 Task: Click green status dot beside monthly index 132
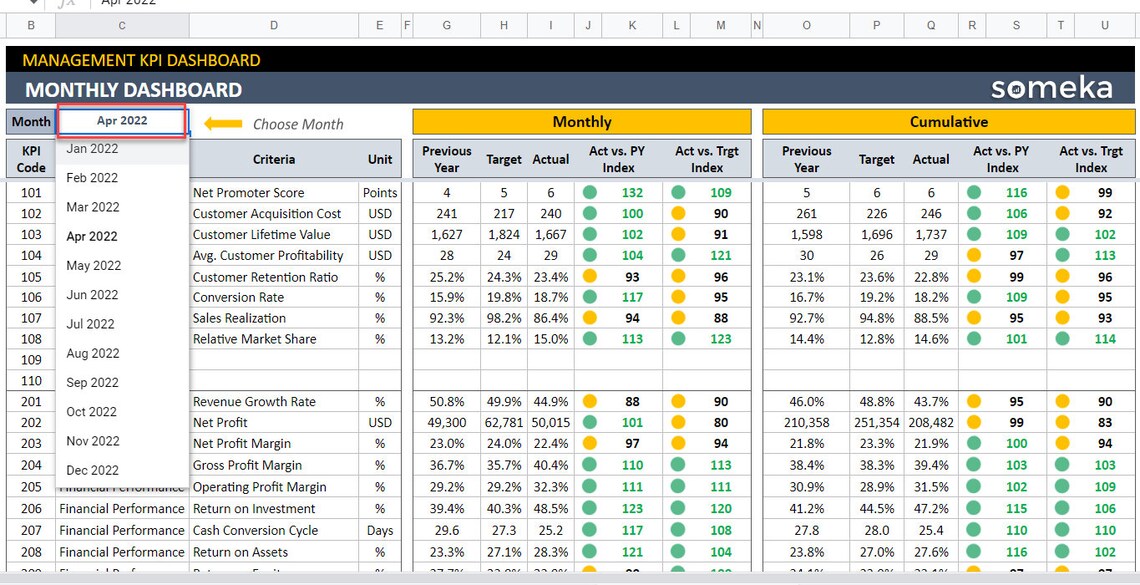point(590,193)
